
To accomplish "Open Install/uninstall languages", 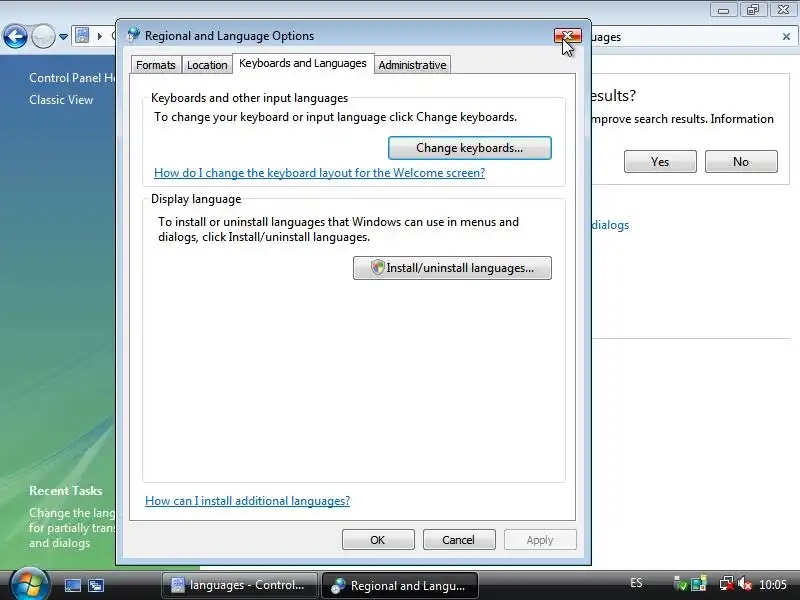I will (x=452, y=268).
